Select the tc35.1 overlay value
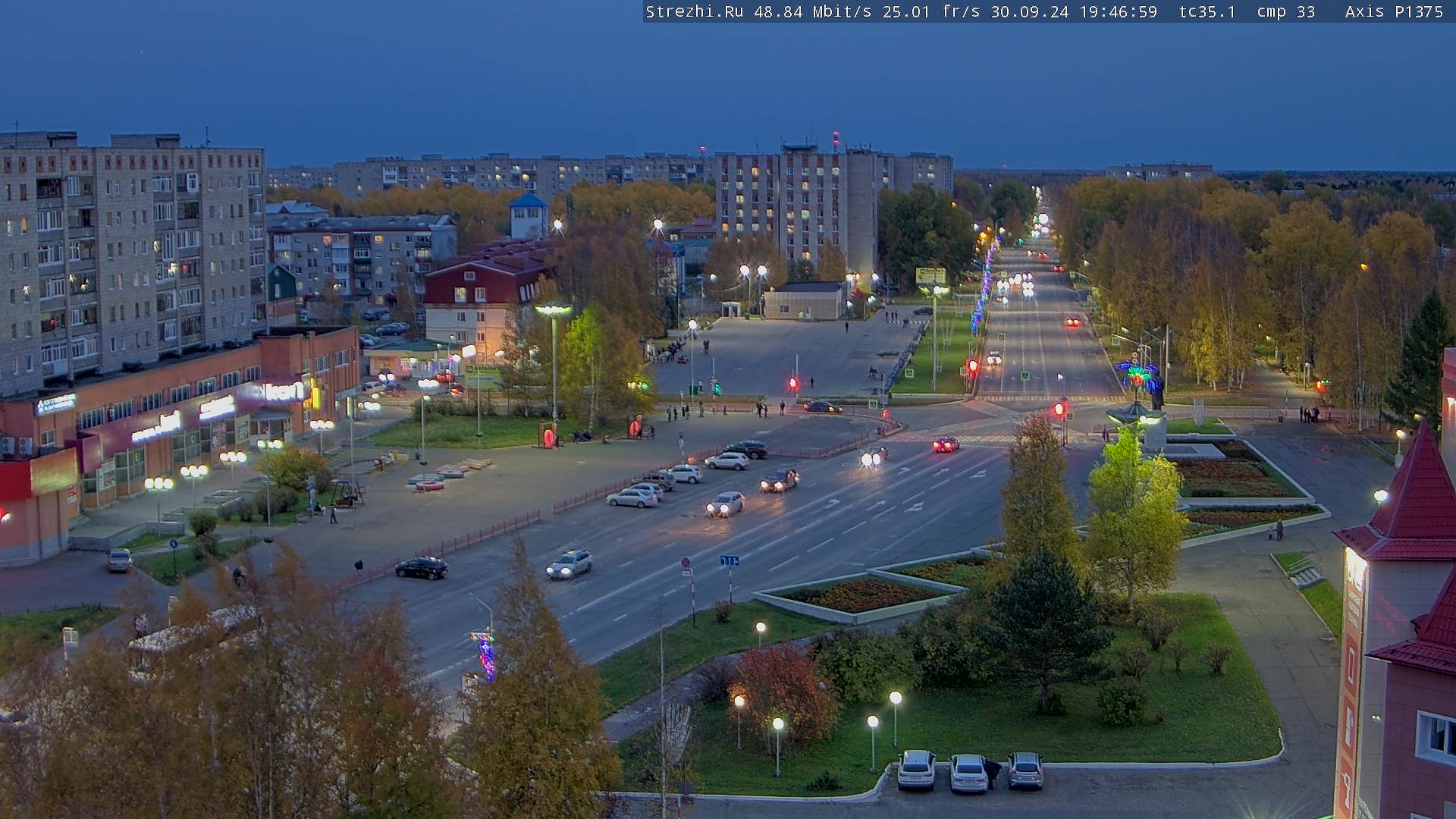The width and height of the screenshot is (1456, 819). click(x=1207, y=12)
